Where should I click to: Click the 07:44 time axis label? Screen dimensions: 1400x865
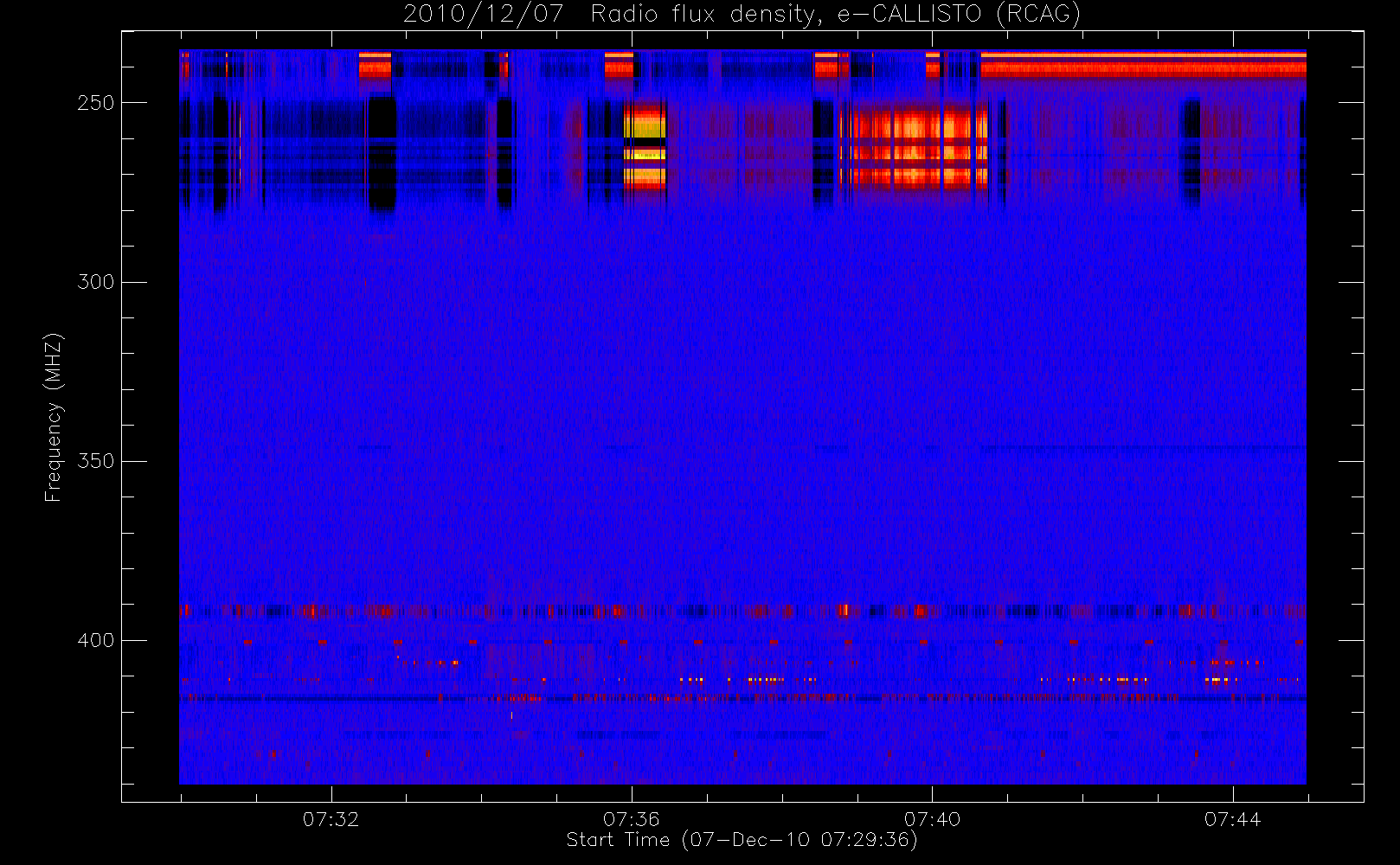(x=1232, y=819)
